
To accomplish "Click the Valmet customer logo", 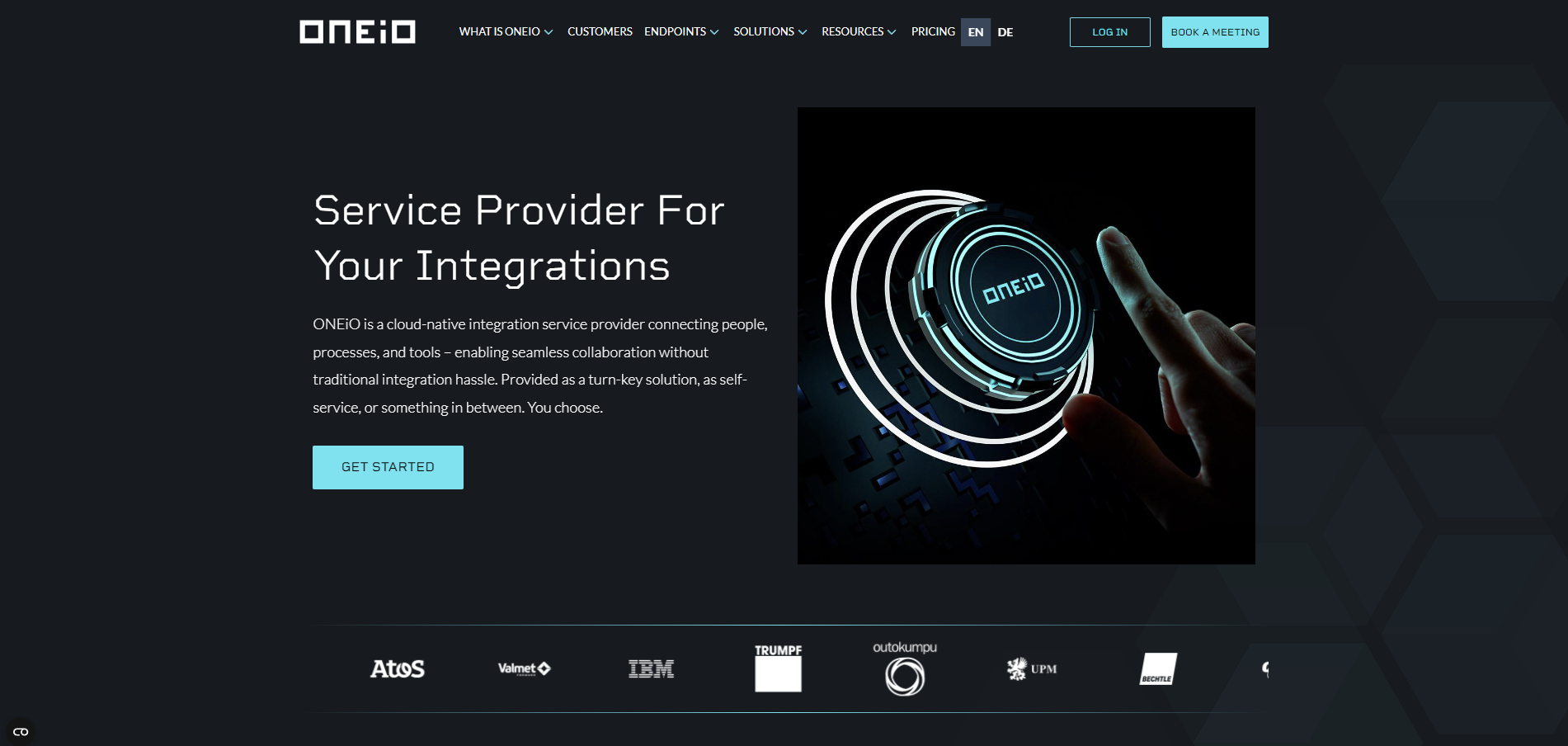I will pyautogui.click(x=524, y=668).
